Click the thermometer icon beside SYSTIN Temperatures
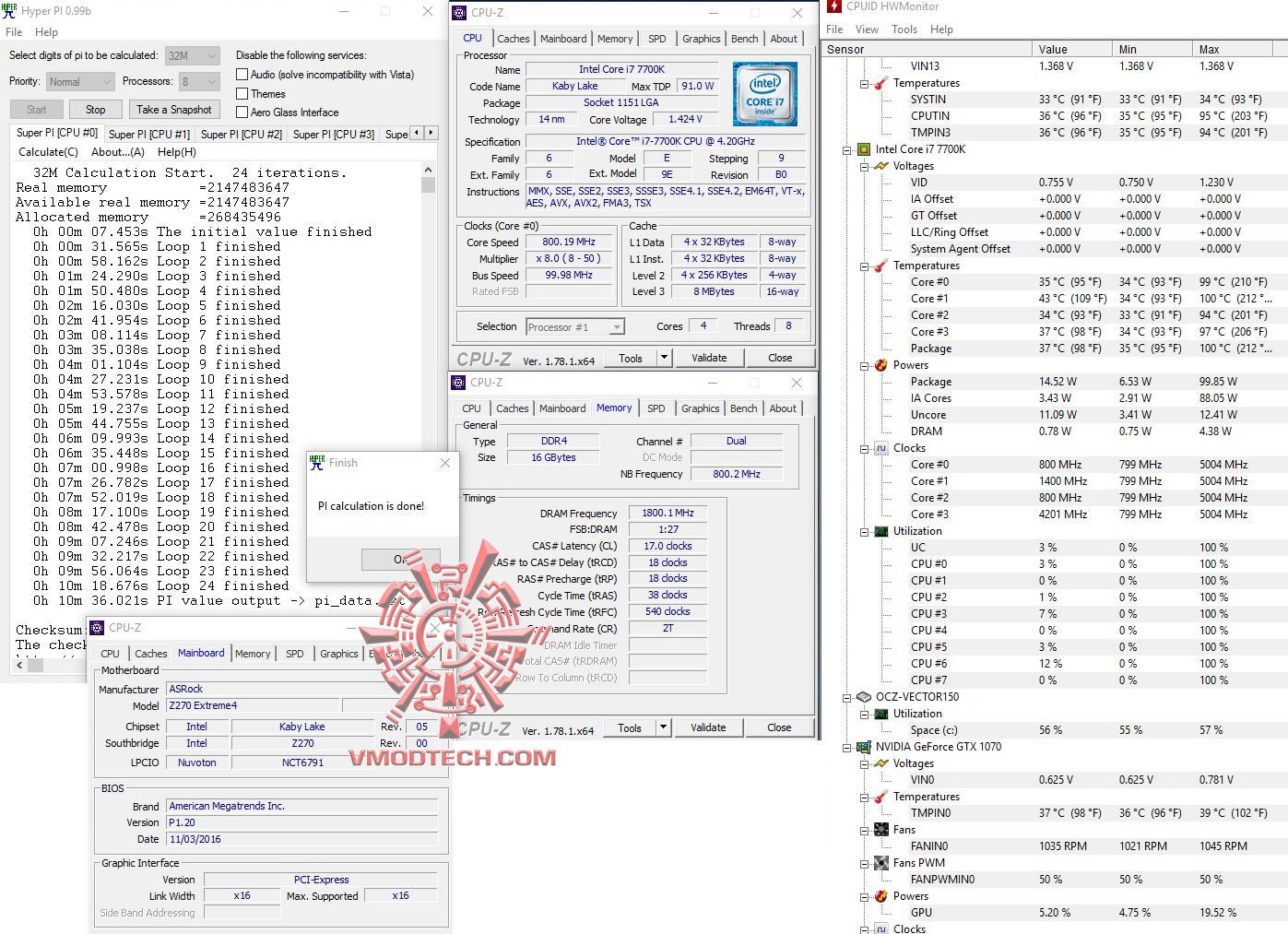The image size is (1288, 934). coord(880,82)
